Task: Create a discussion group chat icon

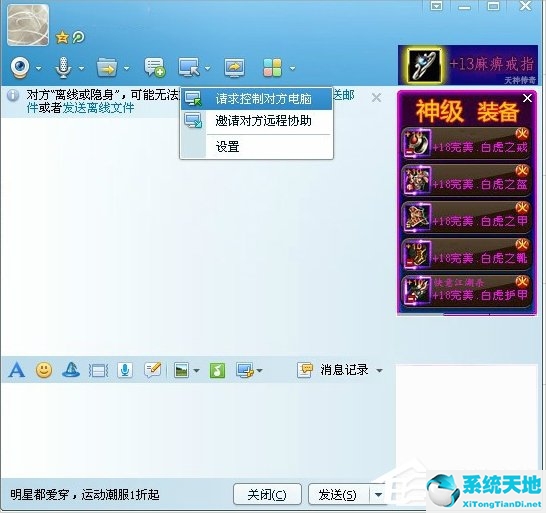Action: coord(155,67)
